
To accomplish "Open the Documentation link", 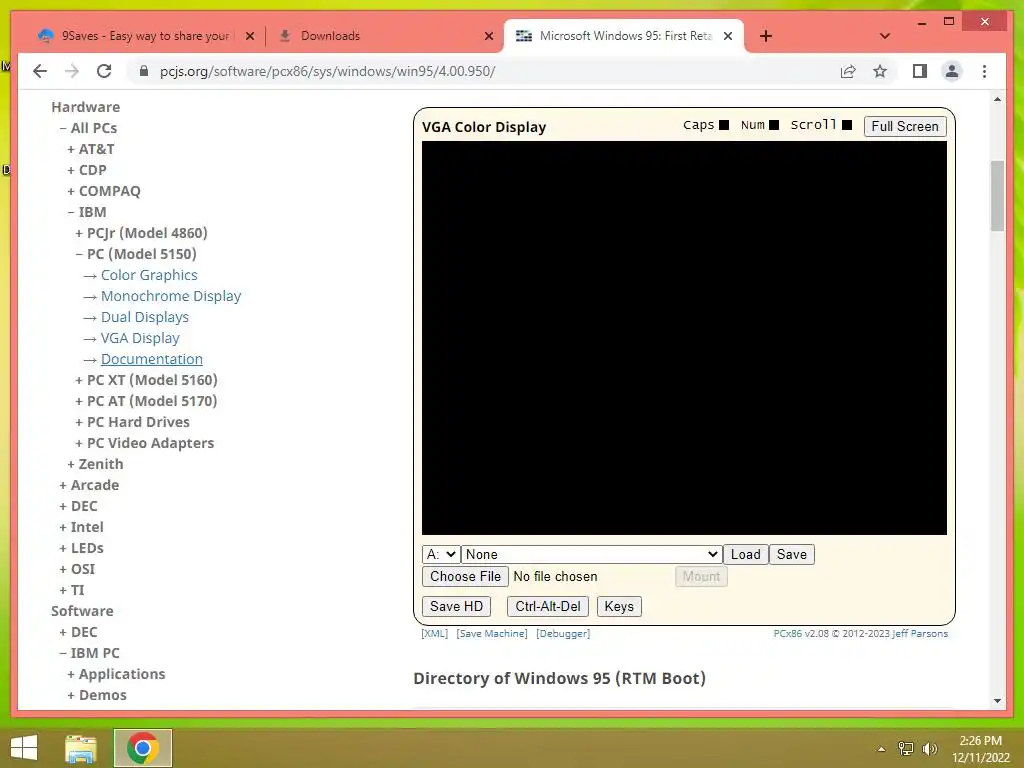I will pos(152,359).
